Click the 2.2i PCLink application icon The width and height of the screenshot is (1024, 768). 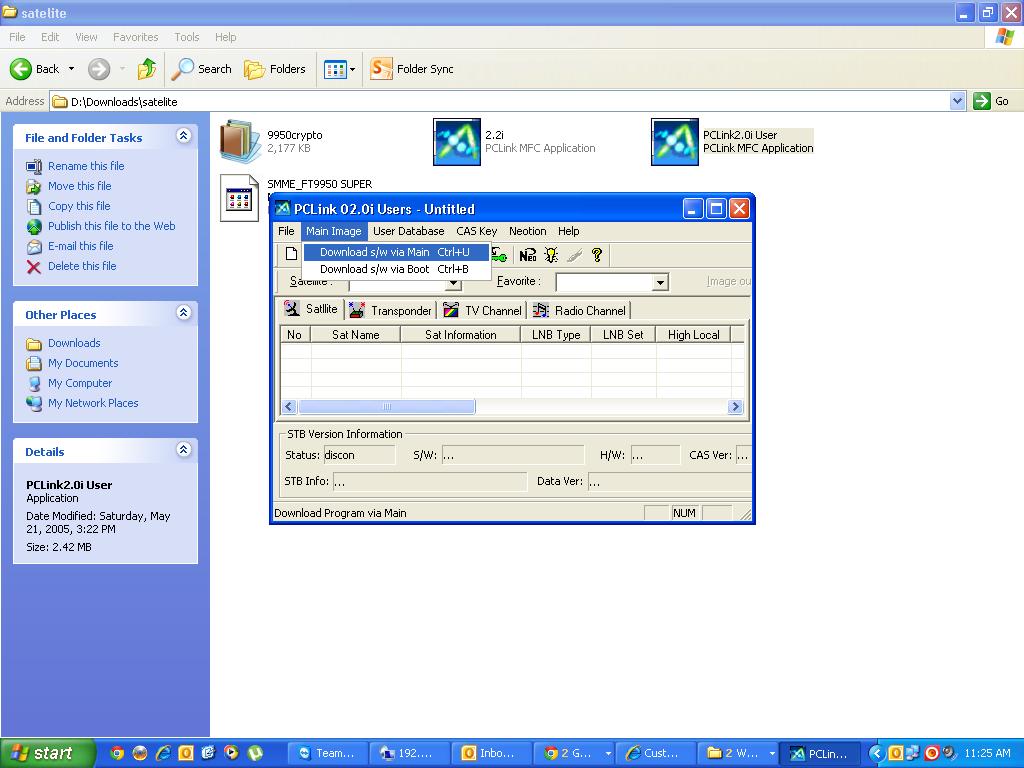coord(456,142)
